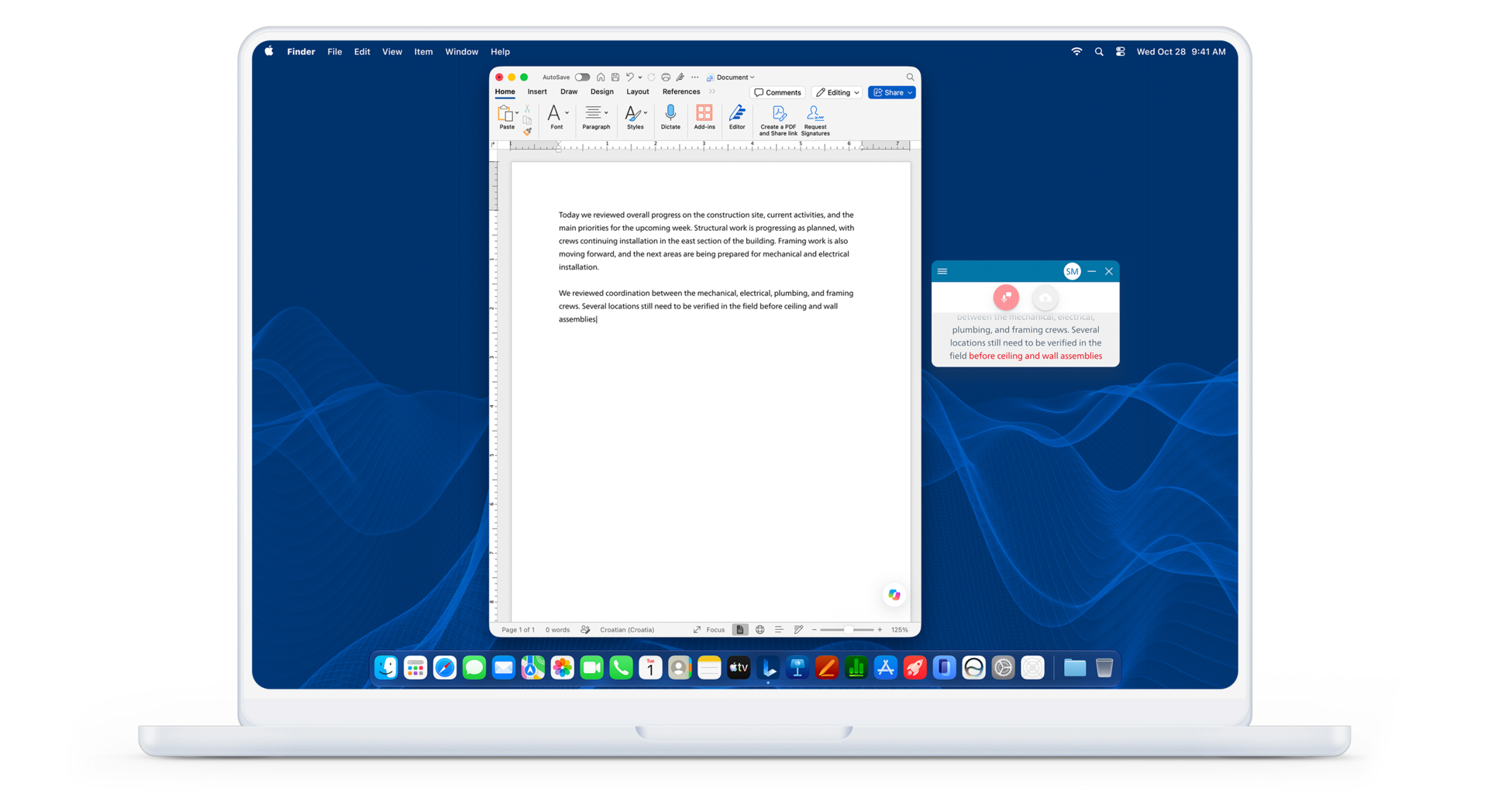Image resolution: width=1488 pixels, height=812 pixels.
Task: Open the three-dot more commands menu
Action: tap(695, 77)
